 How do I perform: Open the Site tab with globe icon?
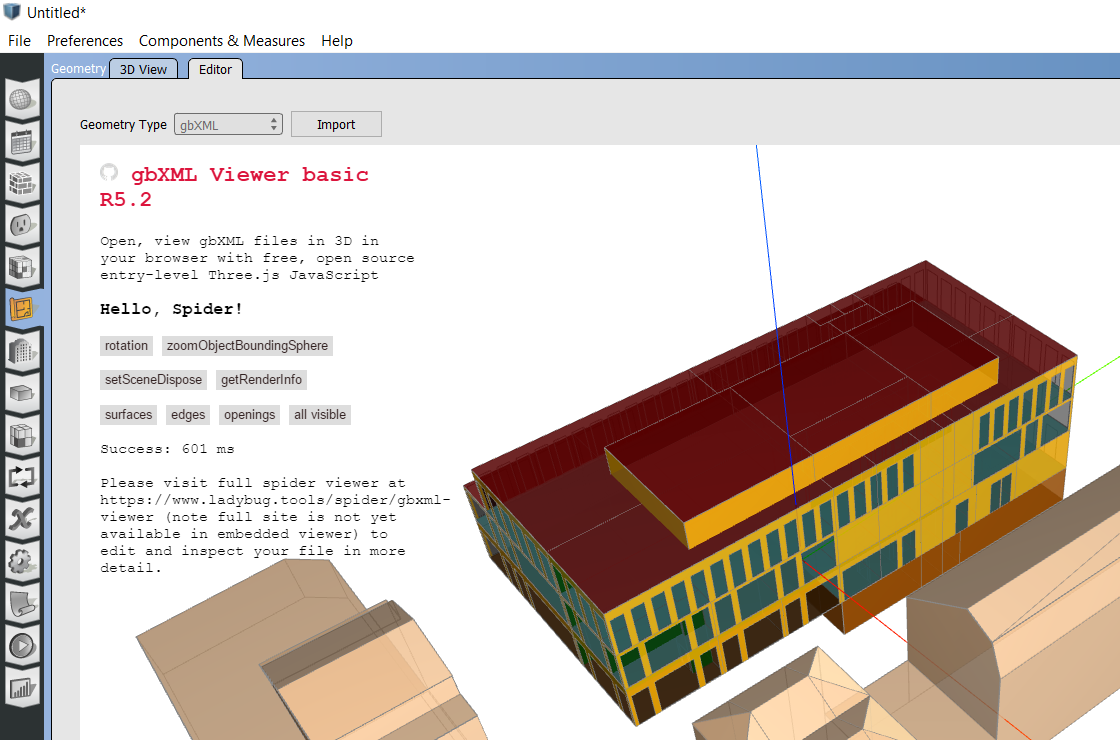tap(21, 99)
